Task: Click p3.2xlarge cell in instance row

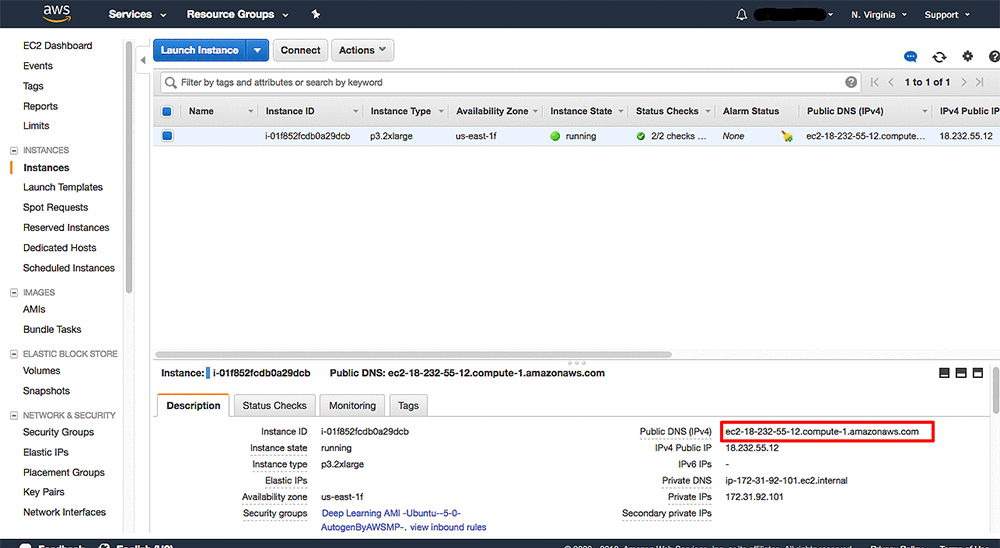Action: coord(391,136)
